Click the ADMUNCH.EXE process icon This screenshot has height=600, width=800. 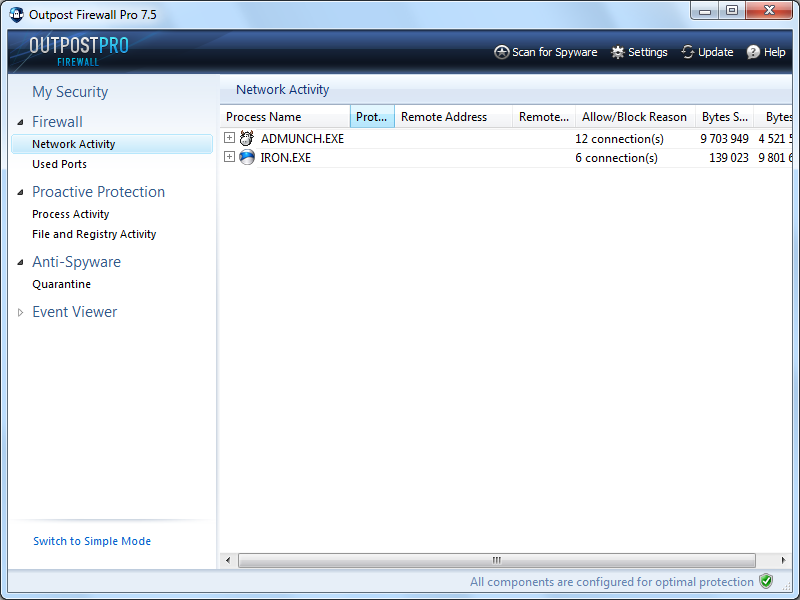pyautogui.click(x=247, y=139)
